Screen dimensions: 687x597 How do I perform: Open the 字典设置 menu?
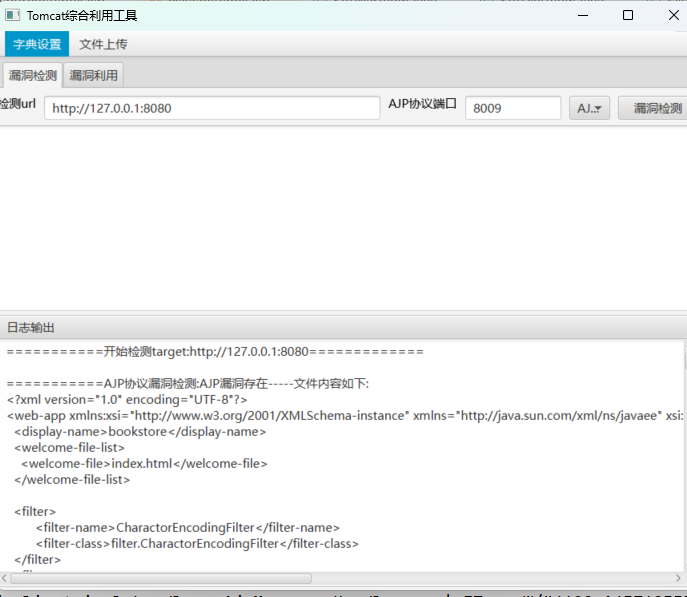pos(37,44)
